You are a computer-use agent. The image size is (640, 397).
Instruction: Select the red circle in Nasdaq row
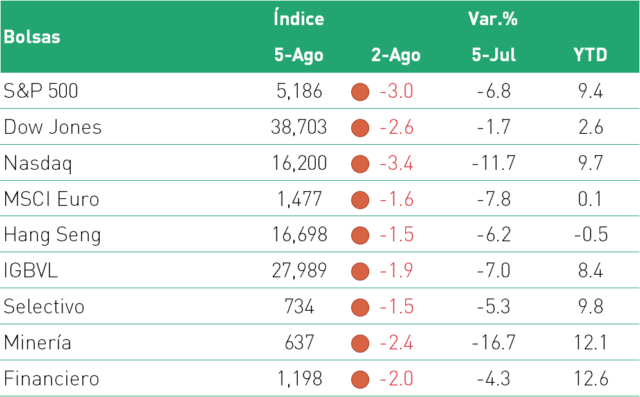[360, 164]
